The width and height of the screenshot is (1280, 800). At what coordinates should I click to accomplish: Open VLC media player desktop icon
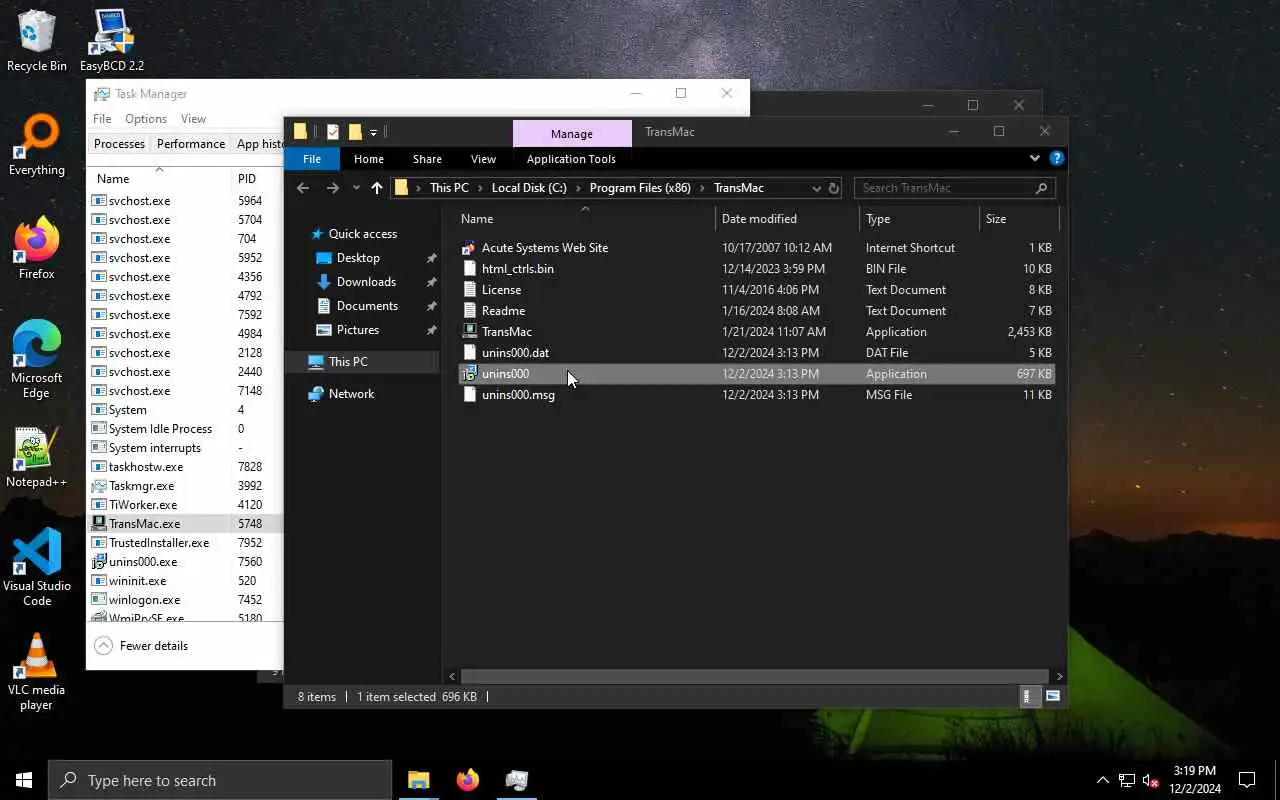tap(36, 672)
